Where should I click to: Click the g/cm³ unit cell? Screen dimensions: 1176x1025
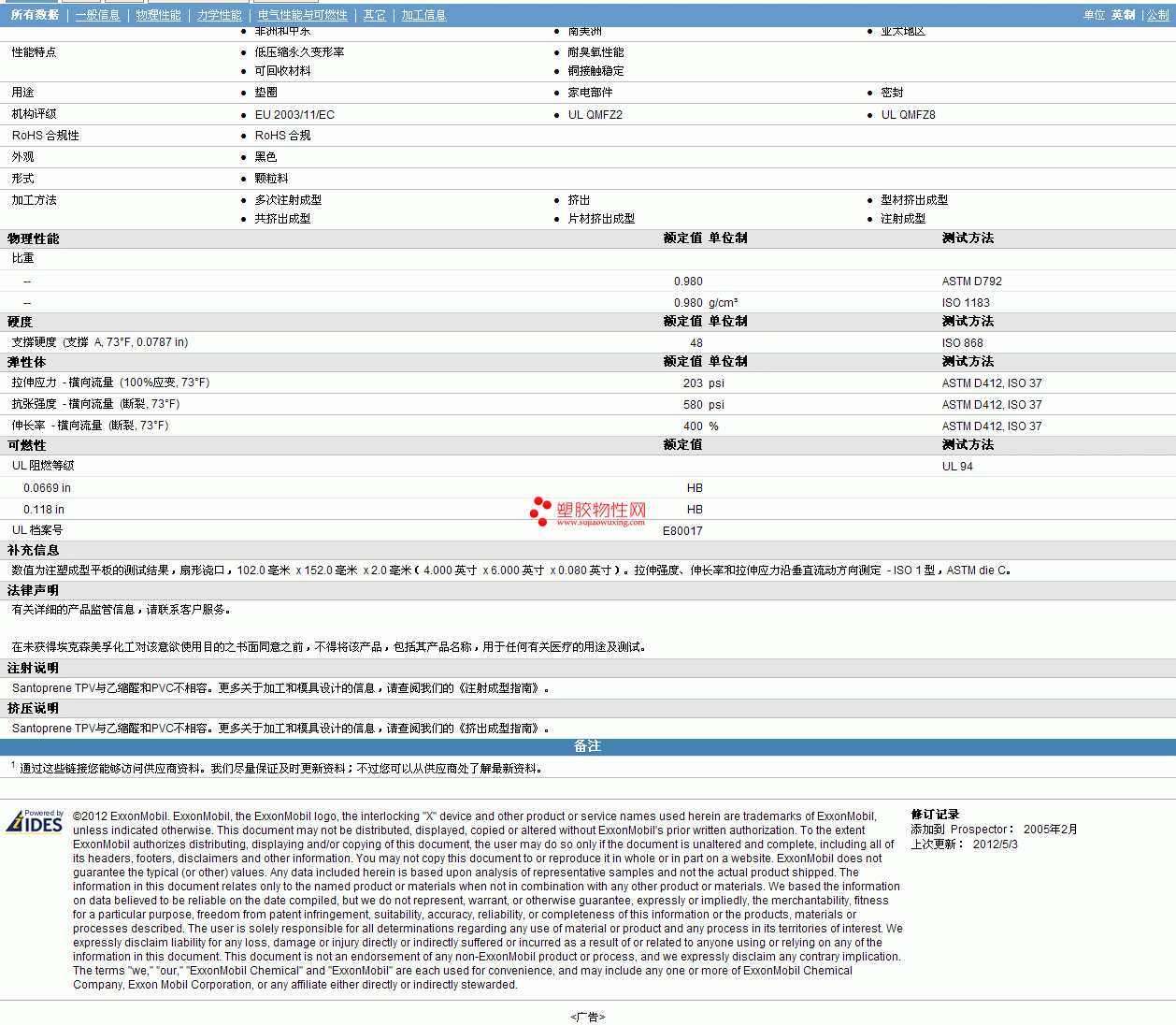pyautogui.click(x=724, y=303)
